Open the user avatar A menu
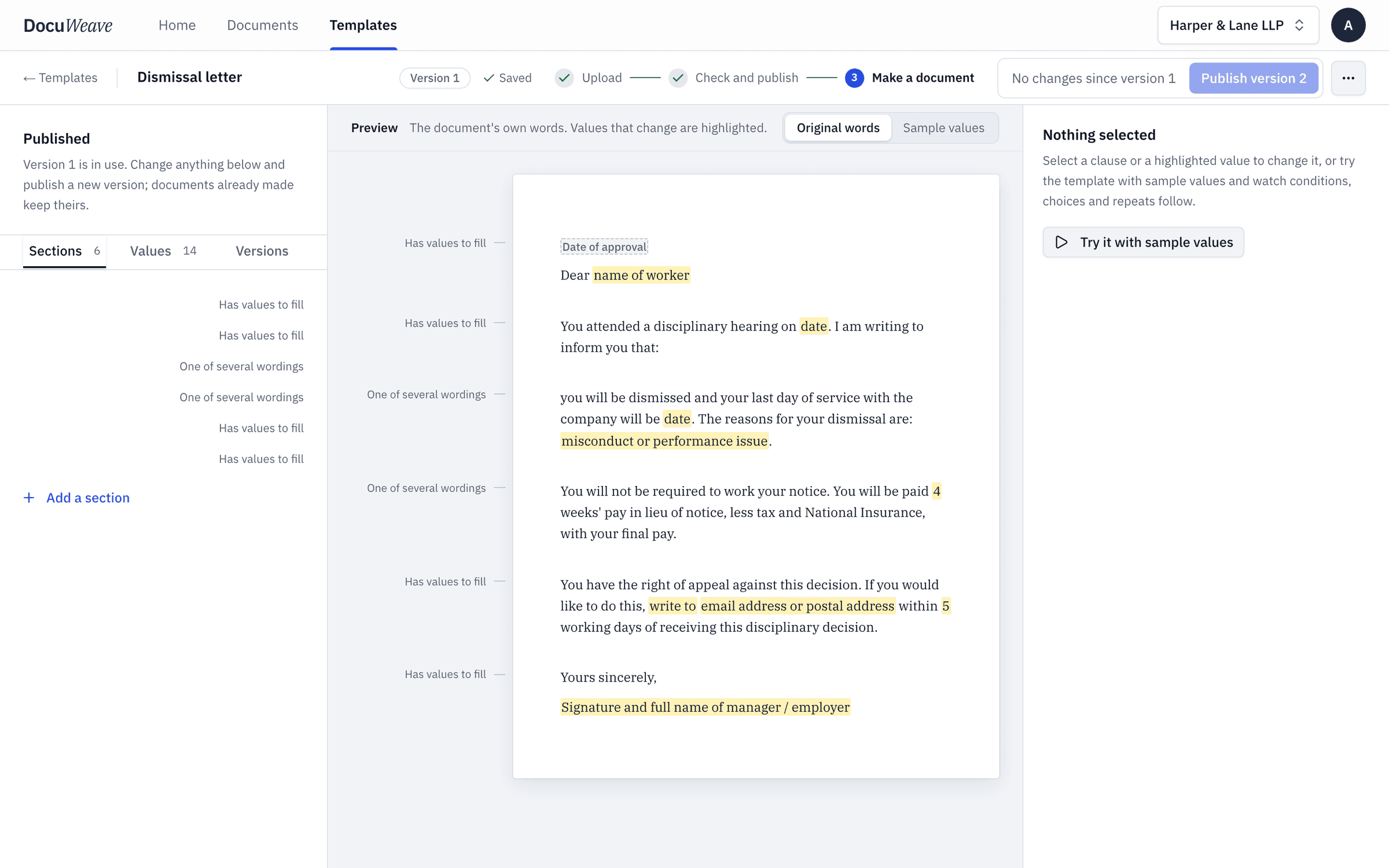Image resolution: width=1389 pixels, height=868 pixels. [1348, 25]
